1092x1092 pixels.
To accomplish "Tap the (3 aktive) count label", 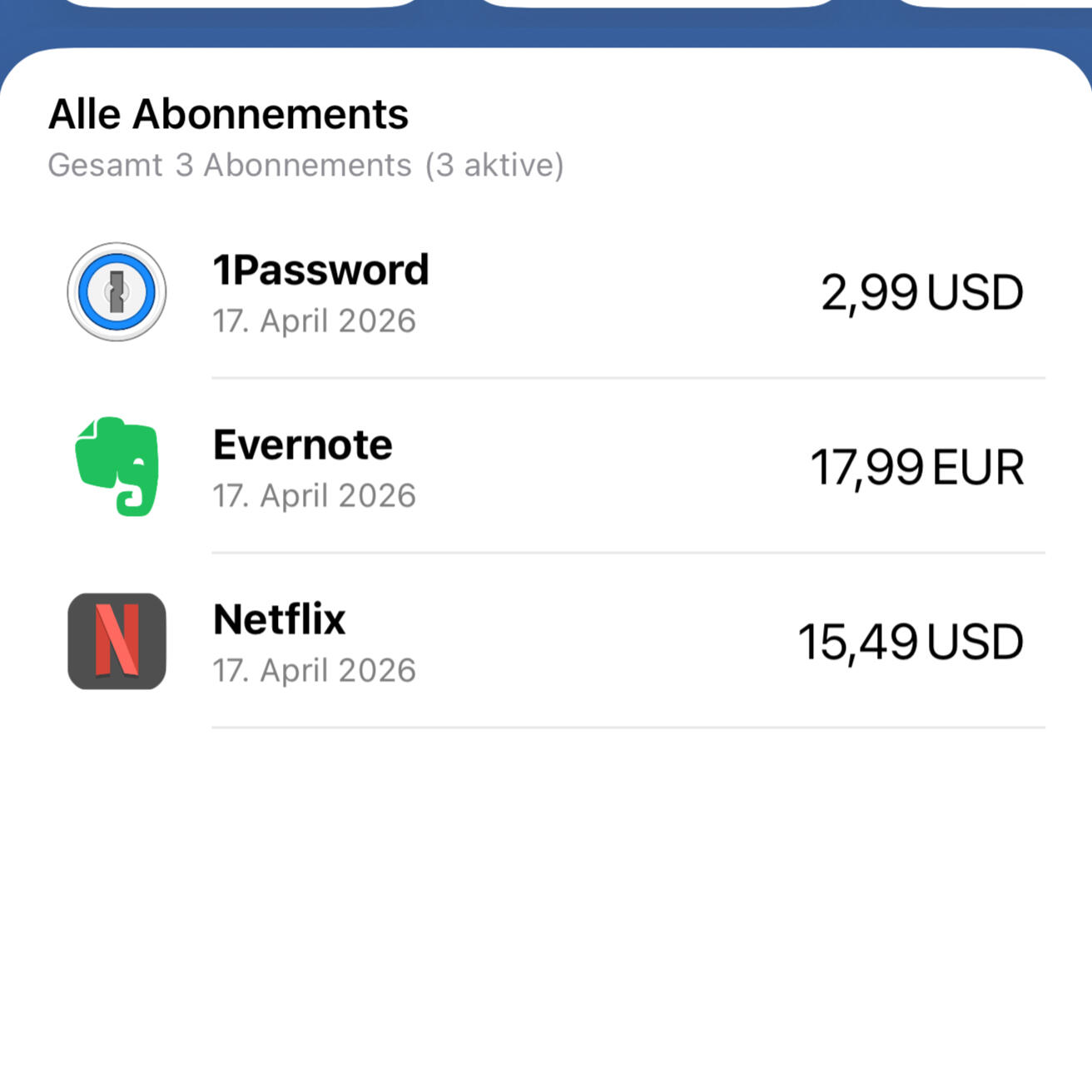I will point(494,166).
